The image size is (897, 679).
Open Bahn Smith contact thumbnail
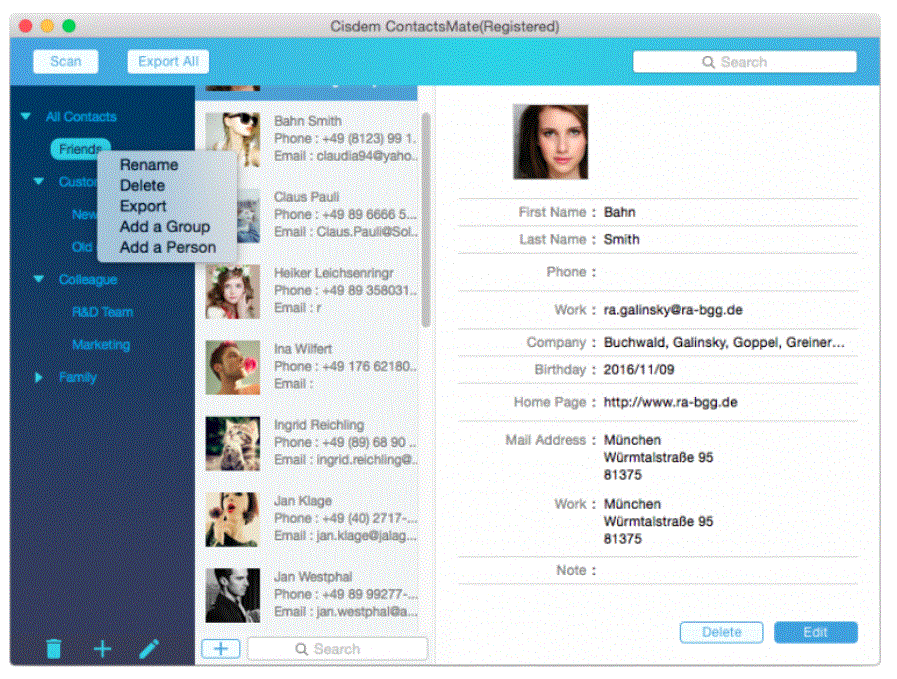[233, 139]
